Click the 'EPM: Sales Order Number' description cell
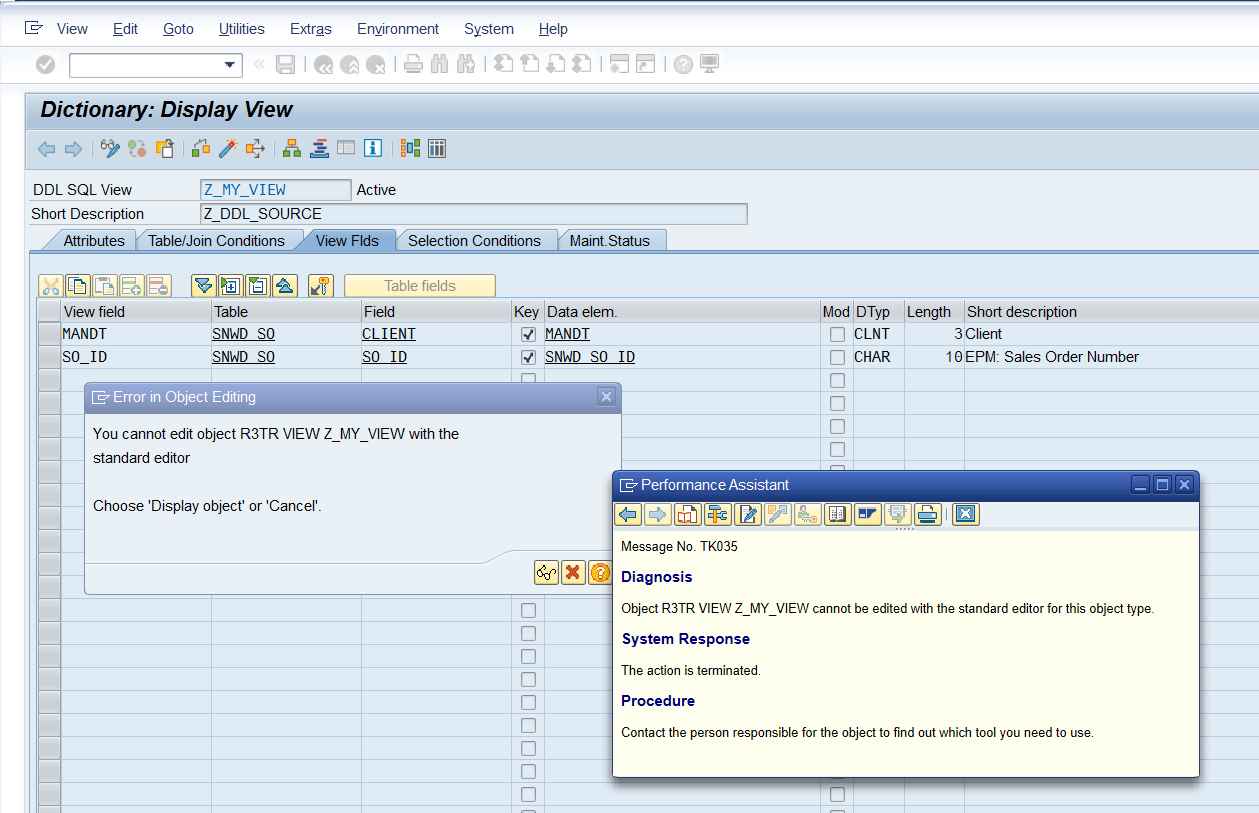This screenshot has height=813, width=1259. 1052,357
